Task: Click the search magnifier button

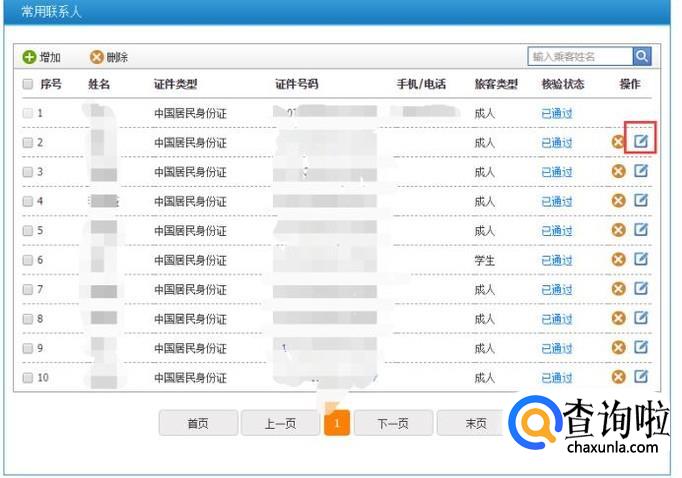Action: [642, 56]
